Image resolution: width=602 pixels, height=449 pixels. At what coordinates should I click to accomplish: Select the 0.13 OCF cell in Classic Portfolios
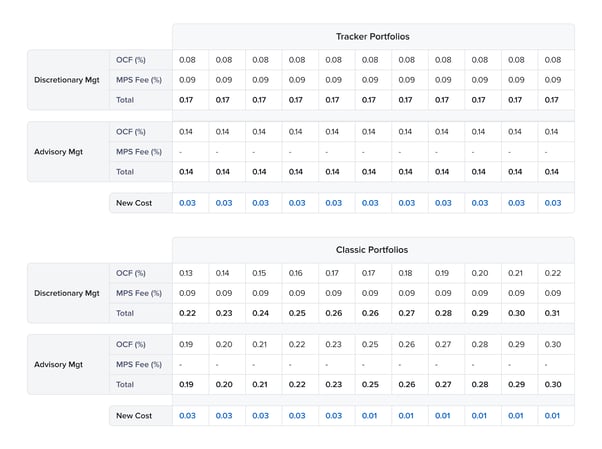[186, 273]
